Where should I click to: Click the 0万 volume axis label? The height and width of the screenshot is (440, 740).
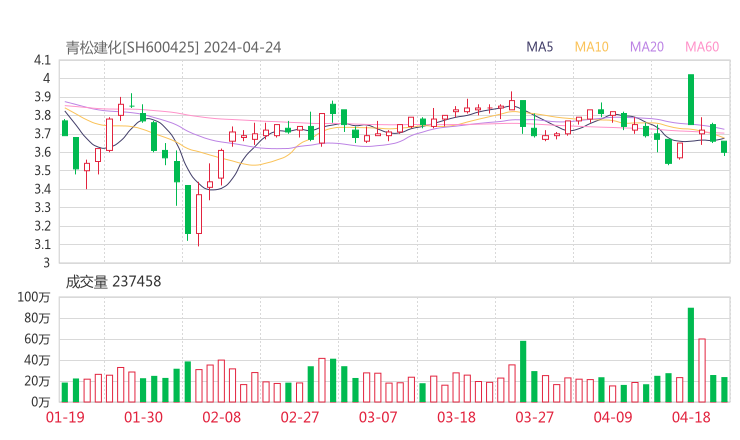tap(40, 402)
